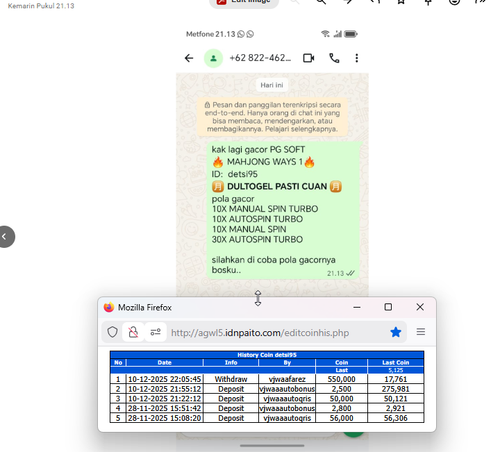Select the last coin value '2,921'
Image resolution: width=500 pixels, height=452 pixels.
[396, 408]
